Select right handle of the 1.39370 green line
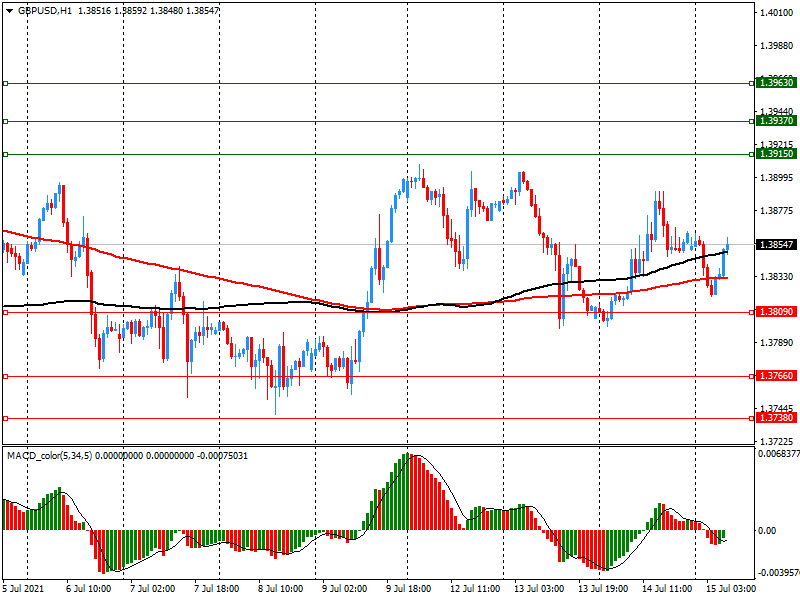This screenshot has width=800, height=600. [752, 121]
